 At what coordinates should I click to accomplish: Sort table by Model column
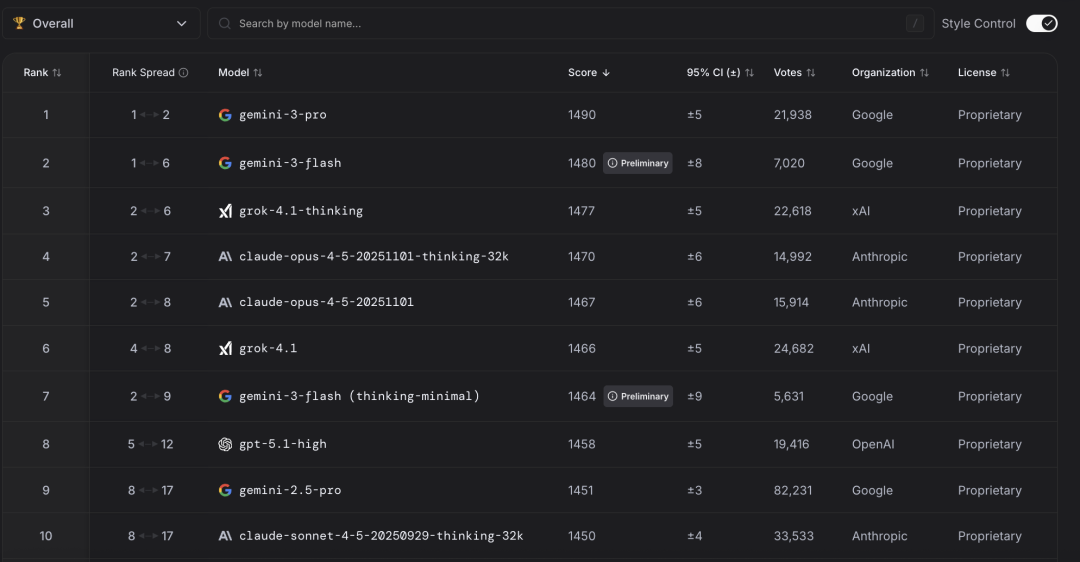pyautogui.click(x=258, y=72)
